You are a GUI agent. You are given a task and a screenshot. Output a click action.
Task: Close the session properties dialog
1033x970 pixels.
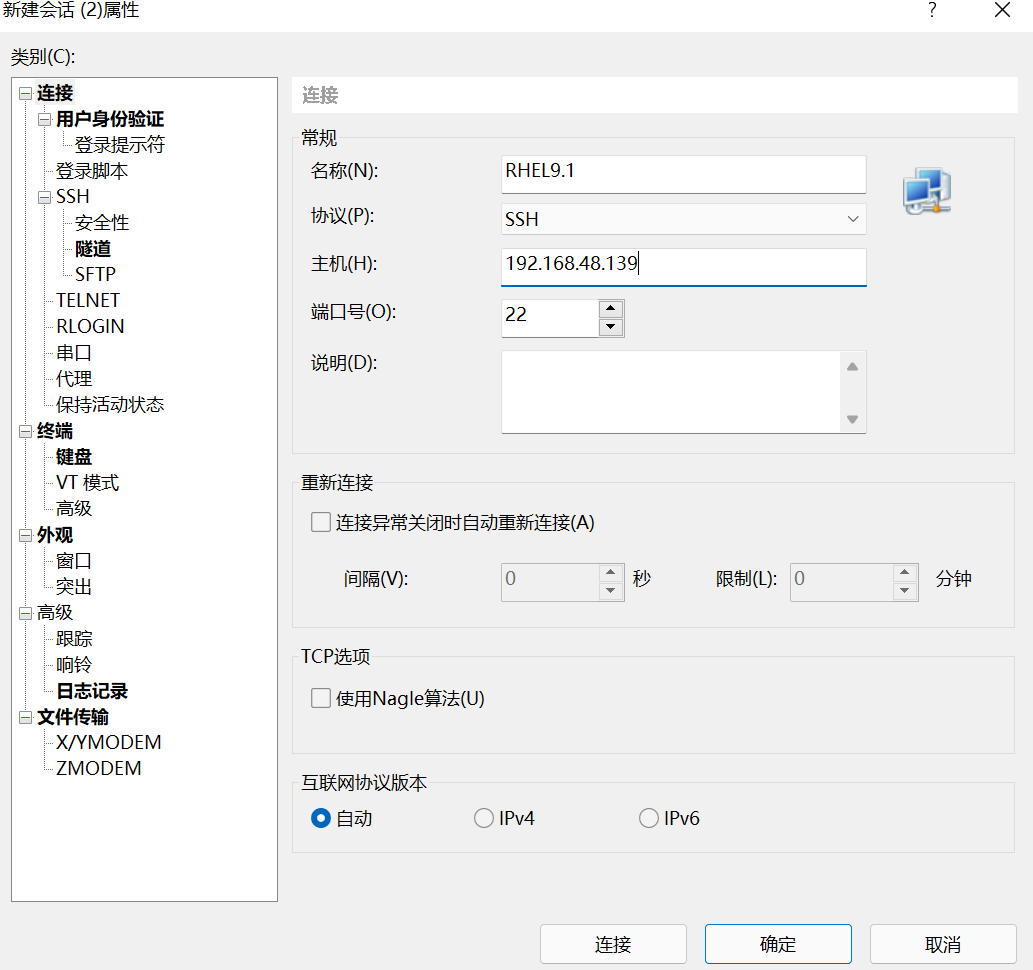coord(1002,10)
